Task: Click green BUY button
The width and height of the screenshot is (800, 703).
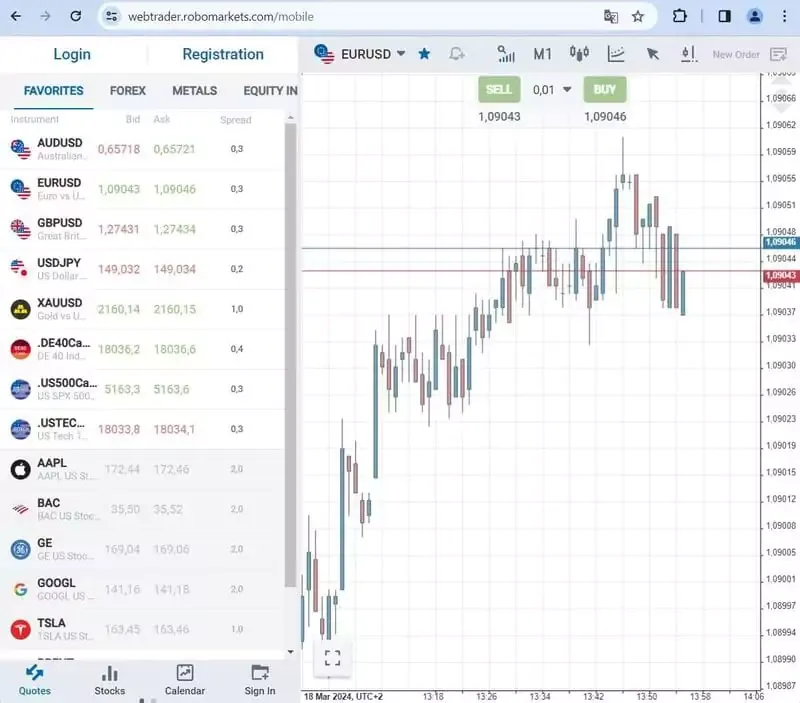Action: pos(605,90)
